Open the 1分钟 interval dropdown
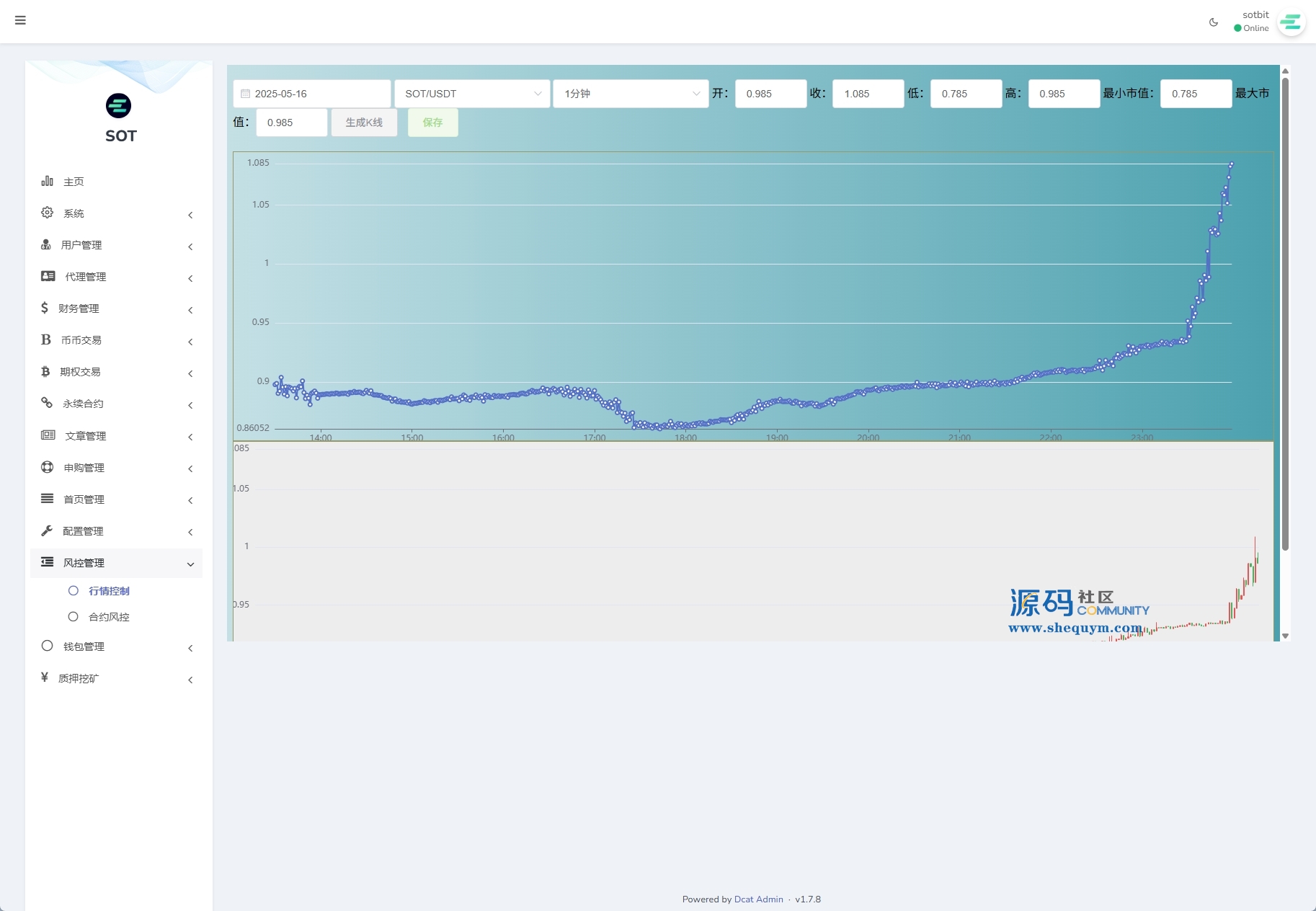The height and width of the screenshot is (911, 1316). pyautogui.click(x=631, y=94)
